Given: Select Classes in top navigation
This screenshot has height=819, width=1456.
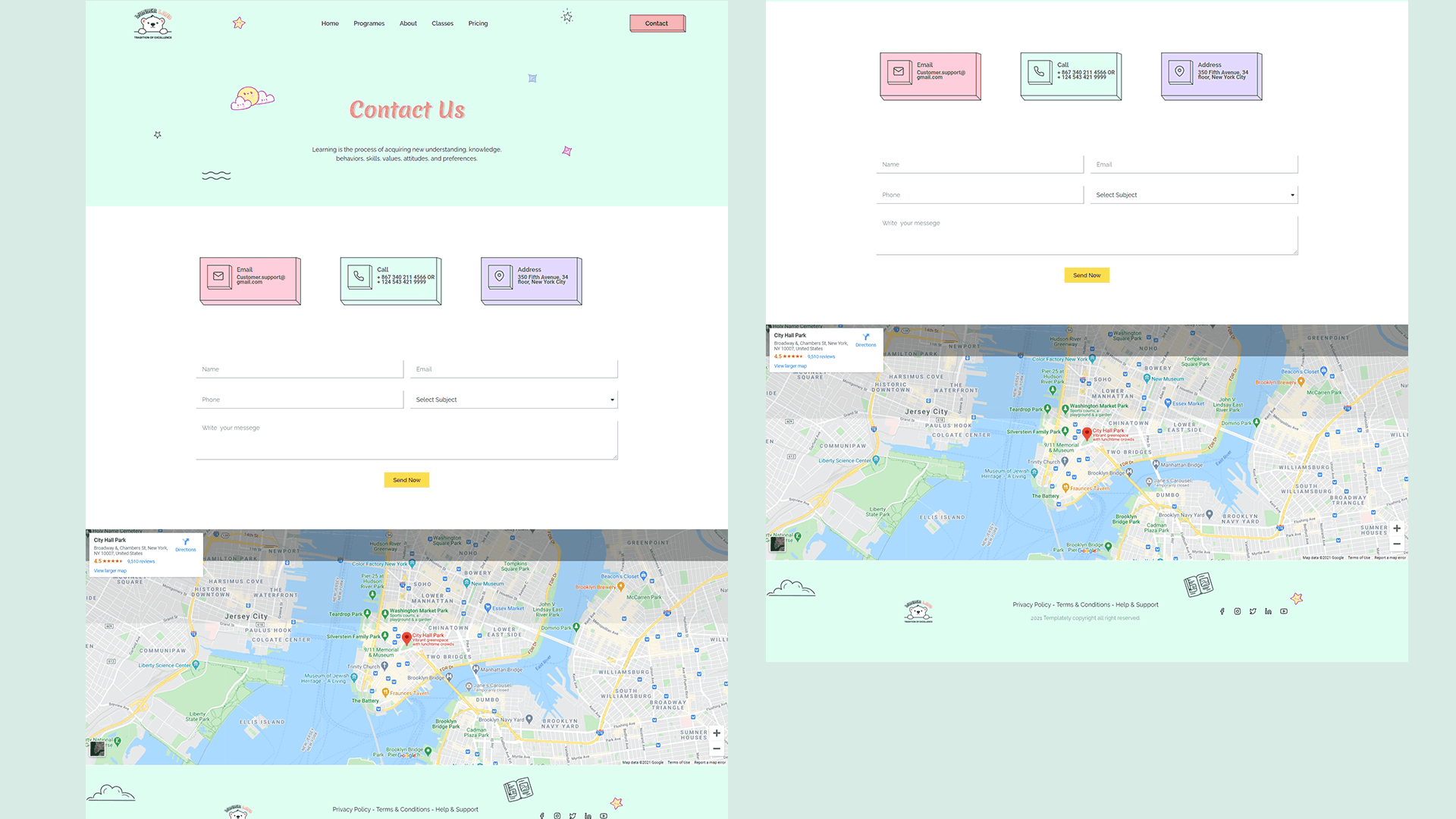Looking at the screenshot, I should click(x=442, y=24).
